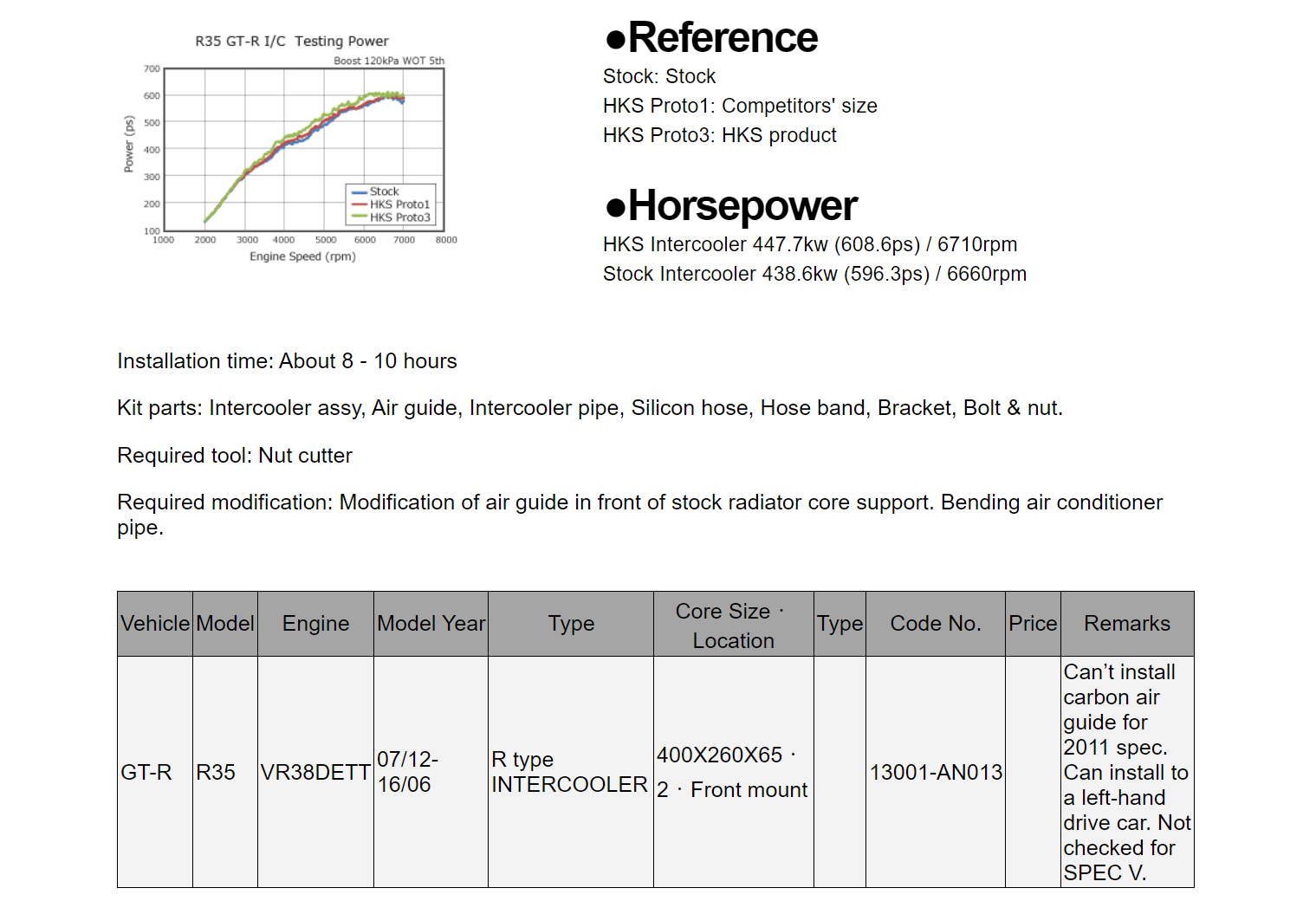Click the VR38DETT engine cell
The image size is (1316, 901).
tap(315, 772)
